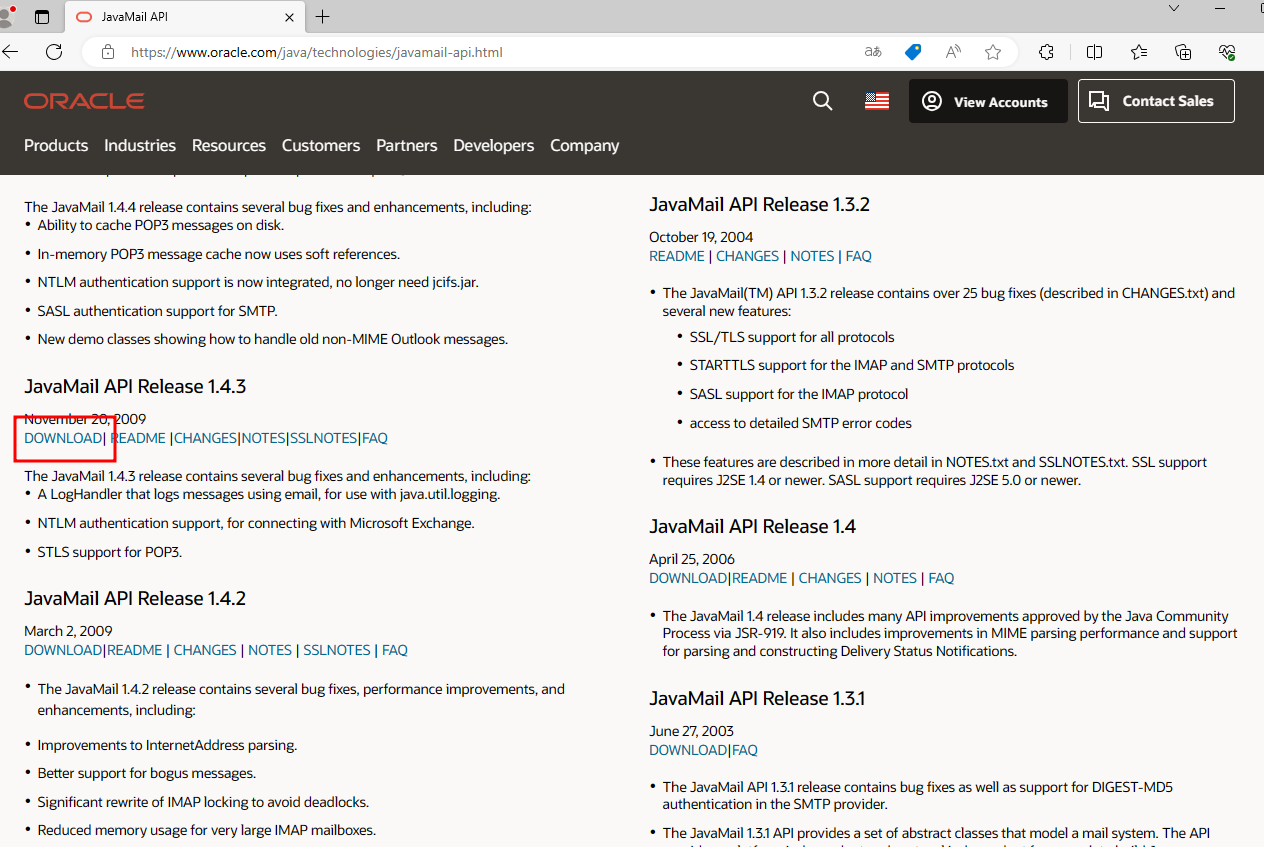
Task: Open SSLNOTES for Release 1.4.2
Action: (x=337, y=650)
